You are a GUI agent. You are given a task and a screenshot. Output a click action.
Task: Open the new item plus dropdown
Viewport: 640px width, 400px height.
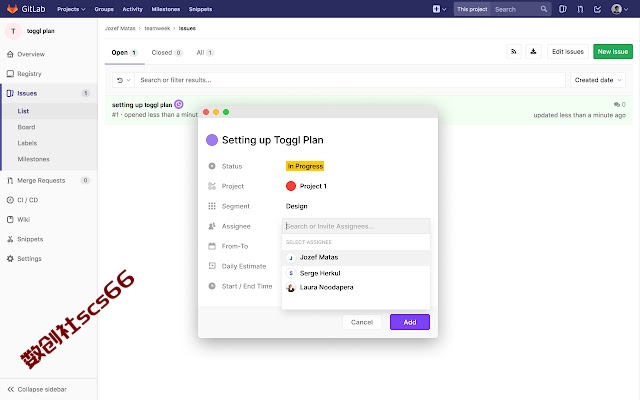point(439,9)
